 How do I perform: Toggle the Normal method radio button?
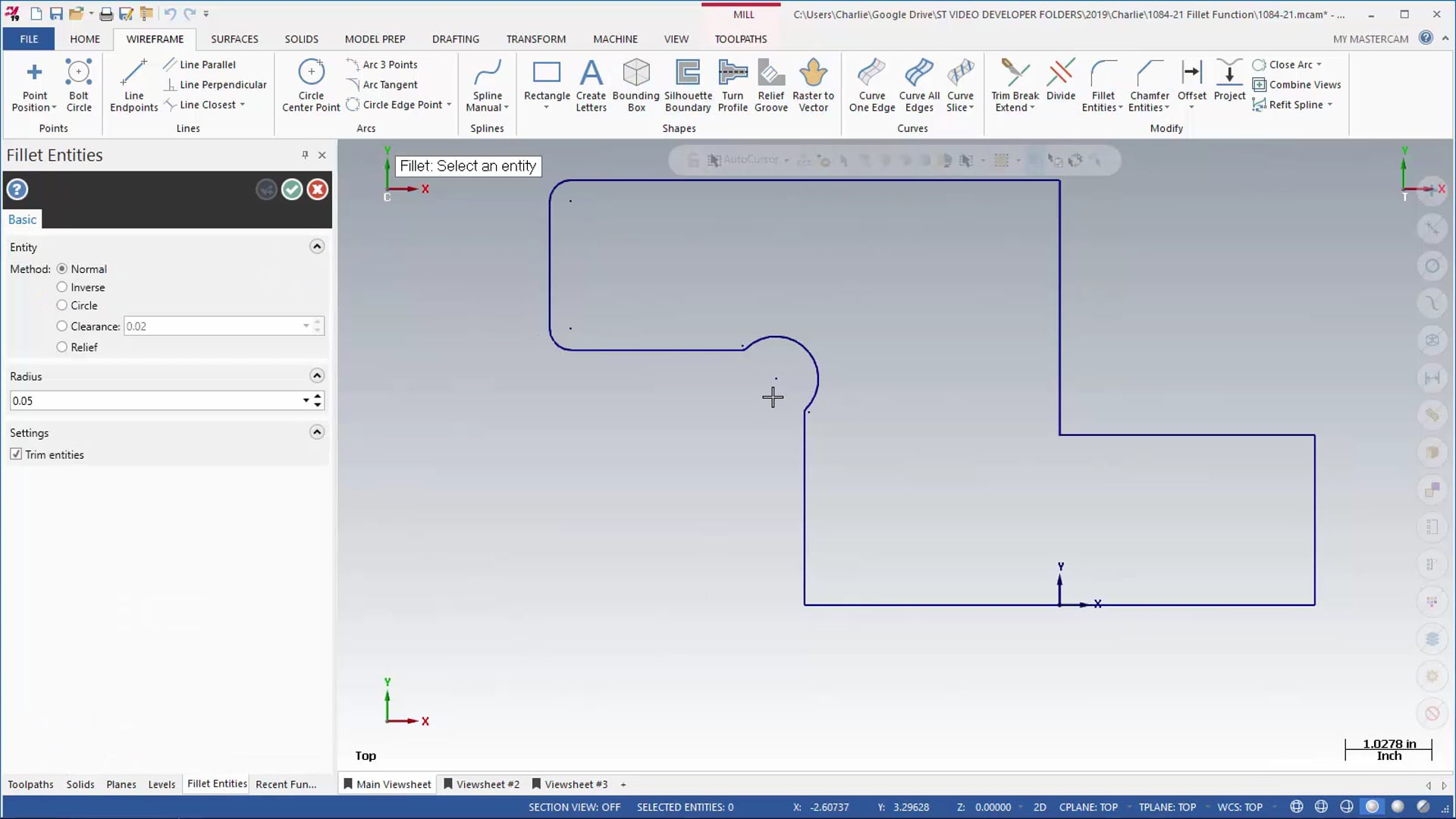[x=62, y=268]
